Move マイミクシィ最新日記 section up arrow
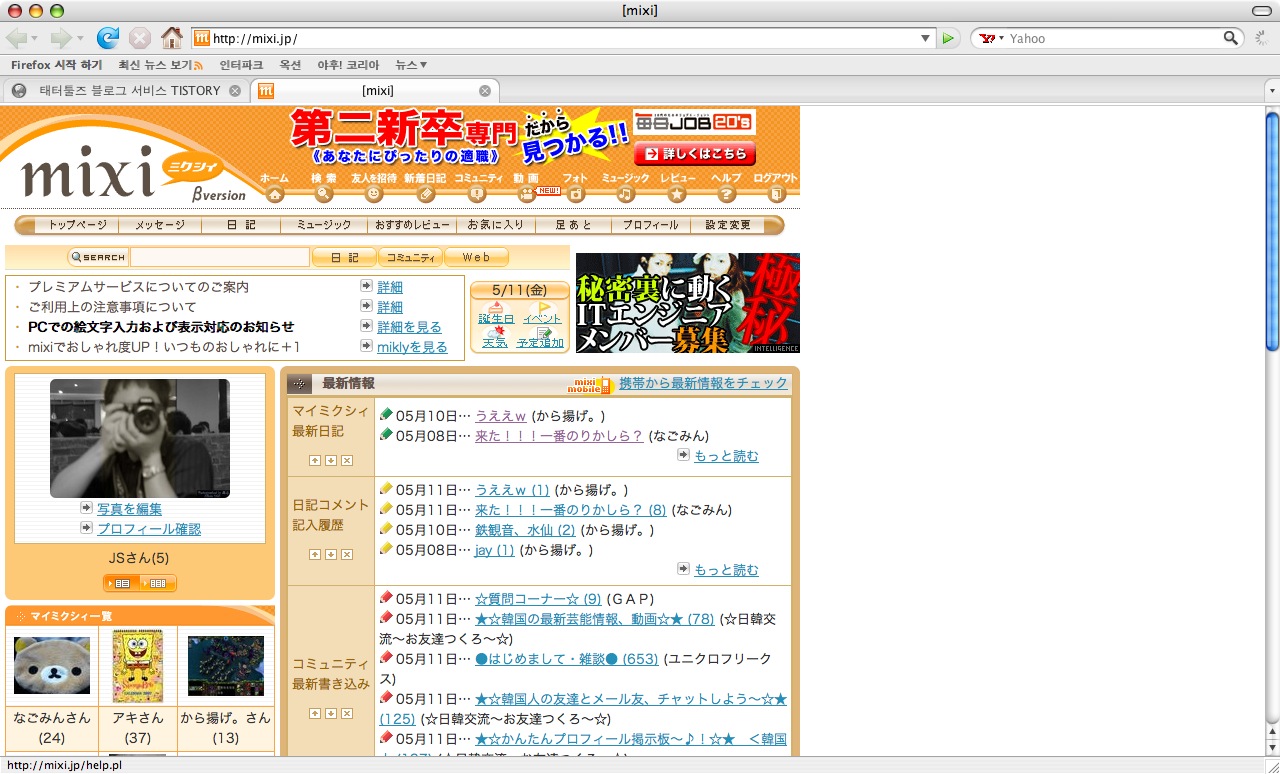 315,461
